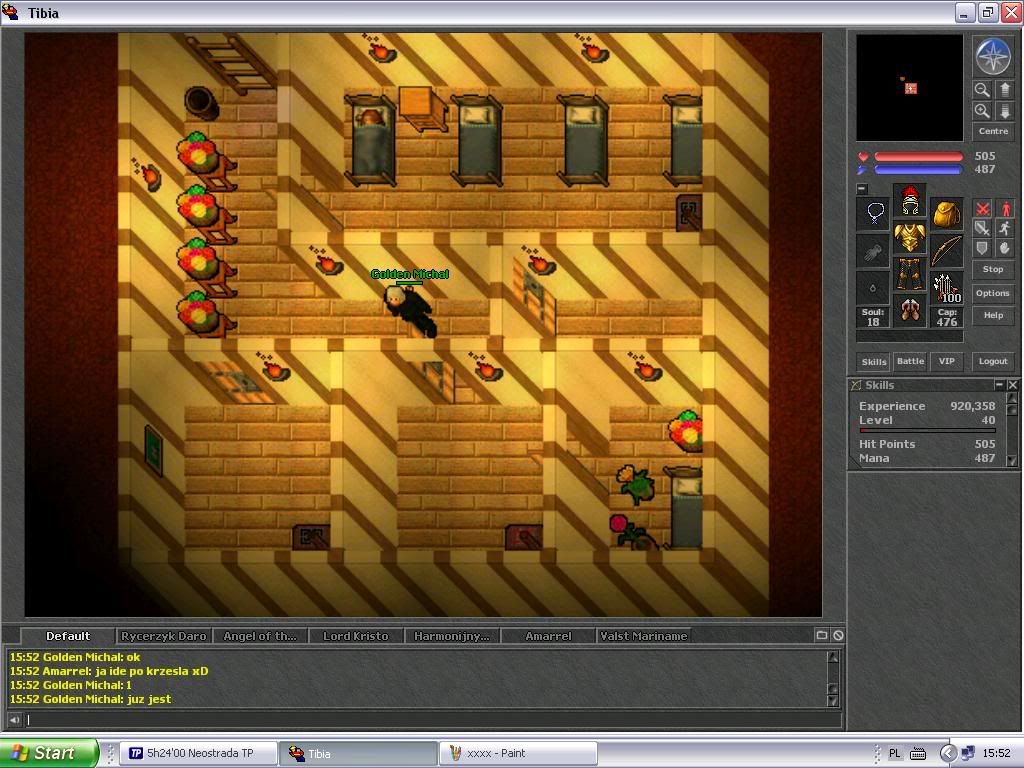The width and height of the screenshot is (1024, 768).
Task: Click the Tibia taskbar button
Action: click(x=358, y=753)
